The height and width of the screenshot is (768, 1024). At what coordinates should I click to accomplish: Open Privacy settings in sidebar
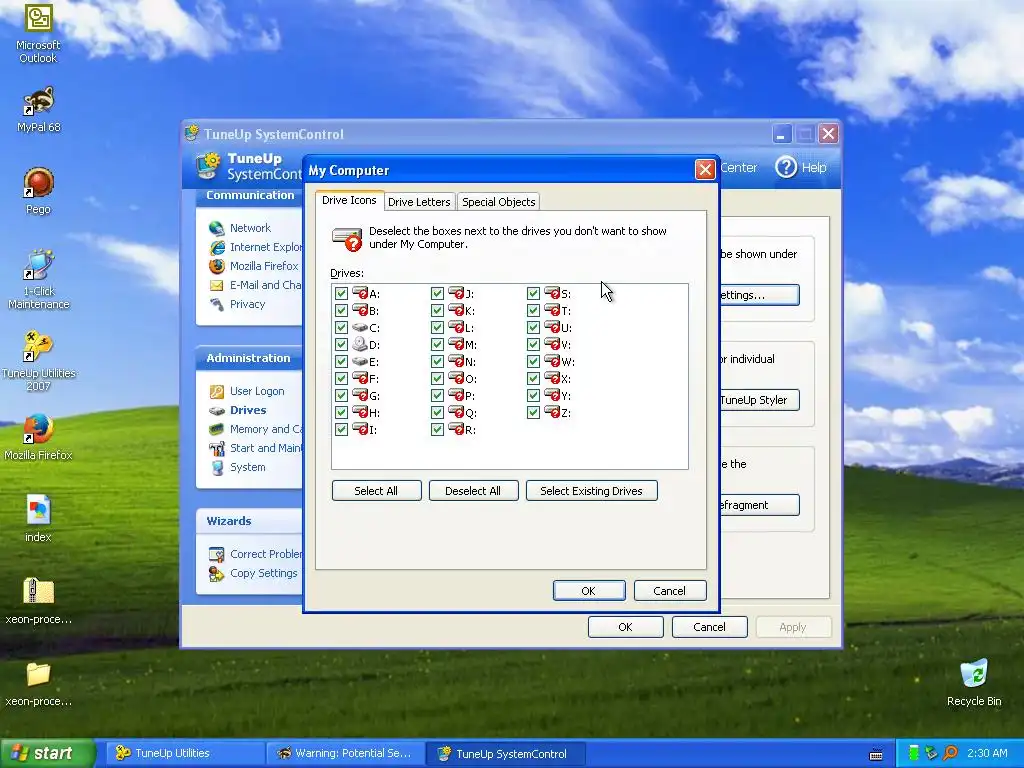[237, 304]
